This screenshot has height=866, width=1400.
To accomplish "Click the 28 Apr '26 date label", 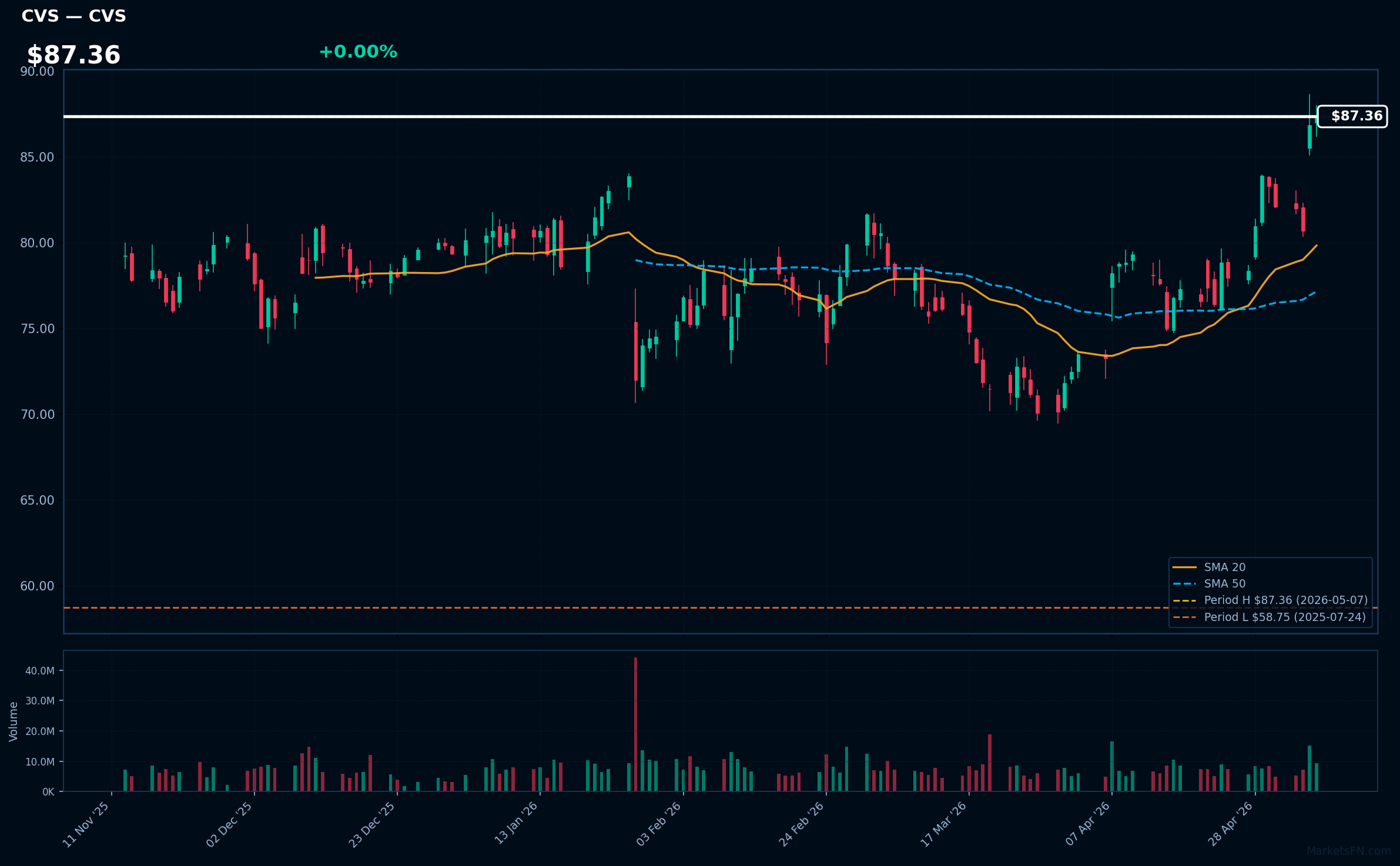I will [x=1230, y=824].
